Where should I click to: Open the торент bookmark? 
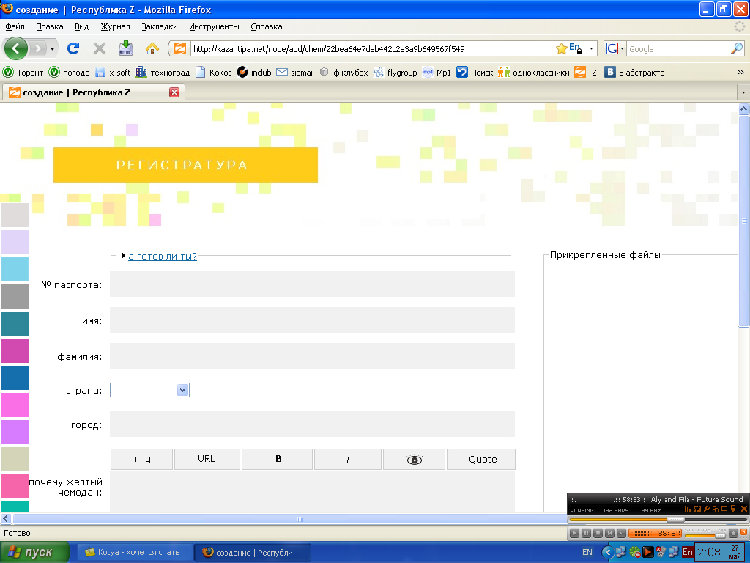[23, 73]
